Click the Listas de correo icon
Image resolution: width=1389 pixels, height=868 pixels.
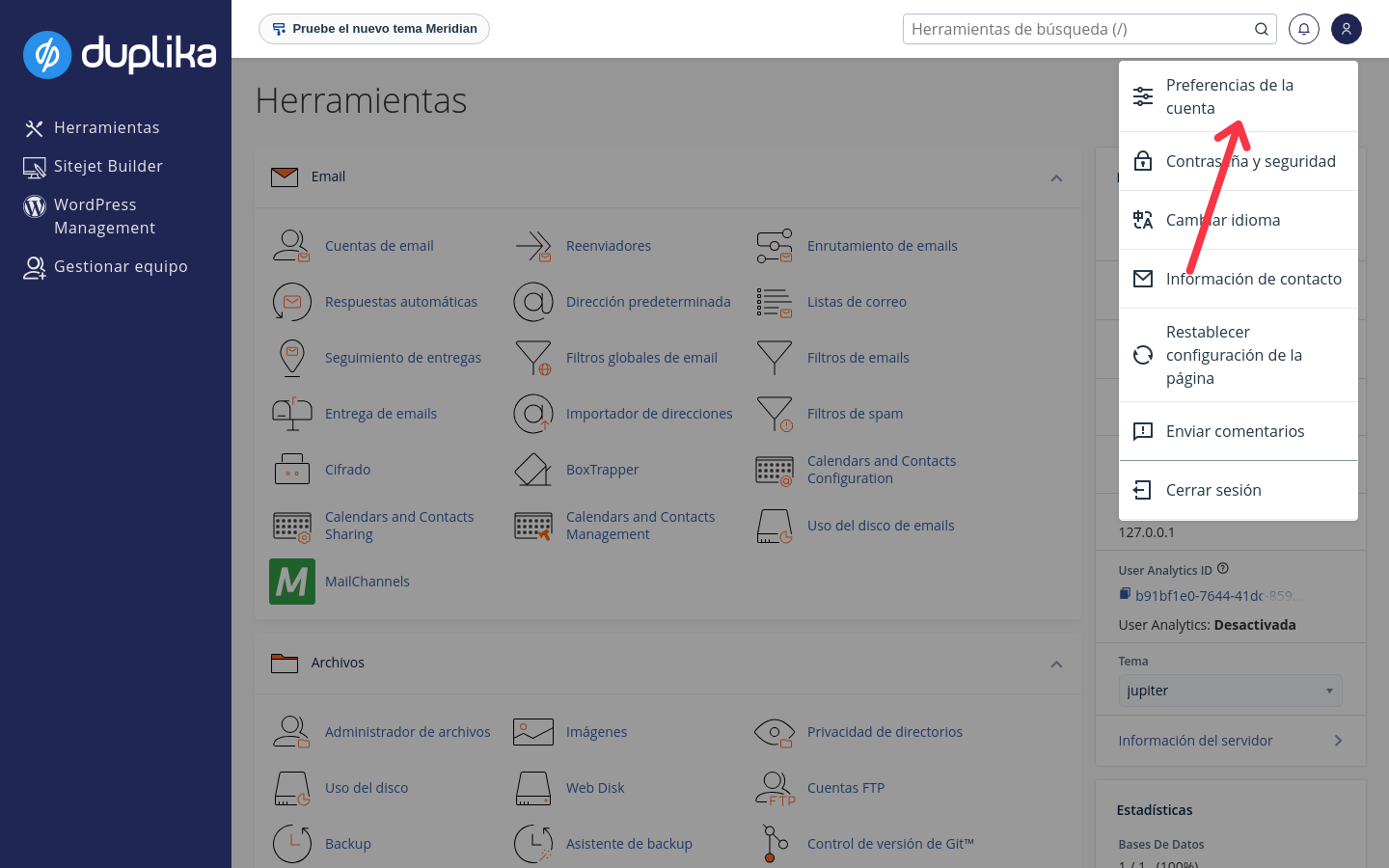click(774, 302)
